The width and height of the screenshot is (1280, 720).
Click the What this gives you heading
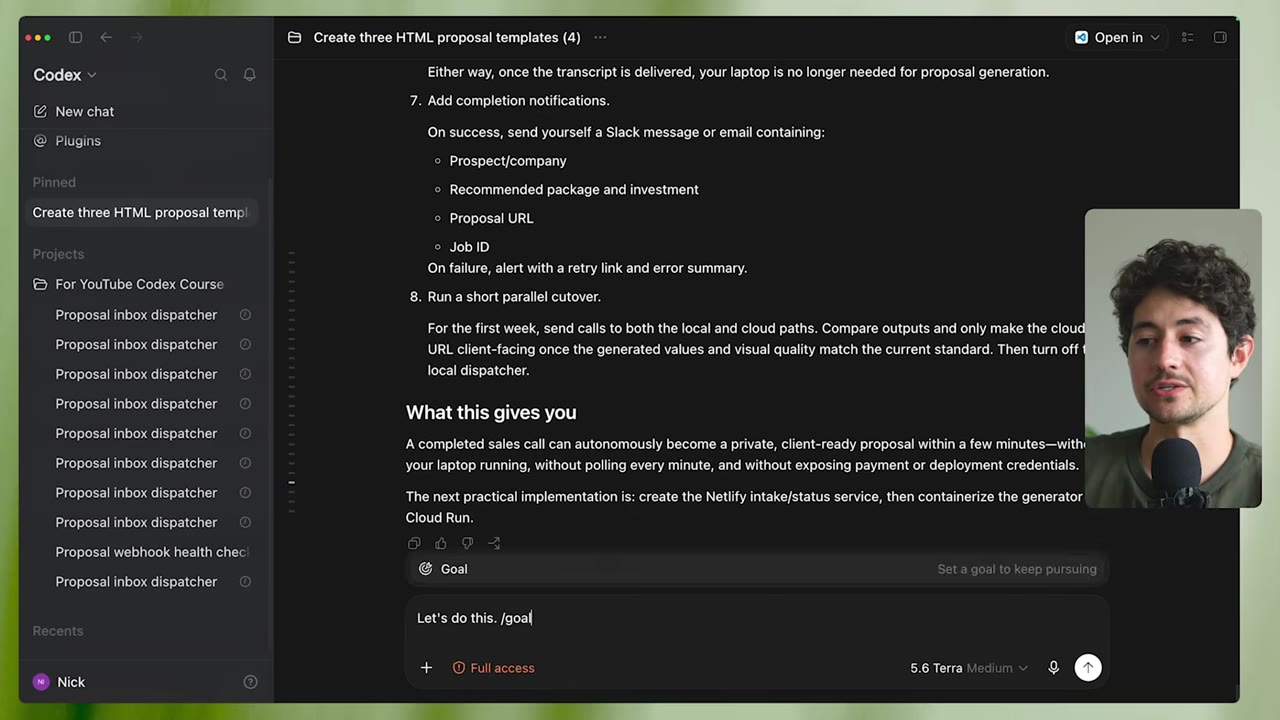point(491,412)
